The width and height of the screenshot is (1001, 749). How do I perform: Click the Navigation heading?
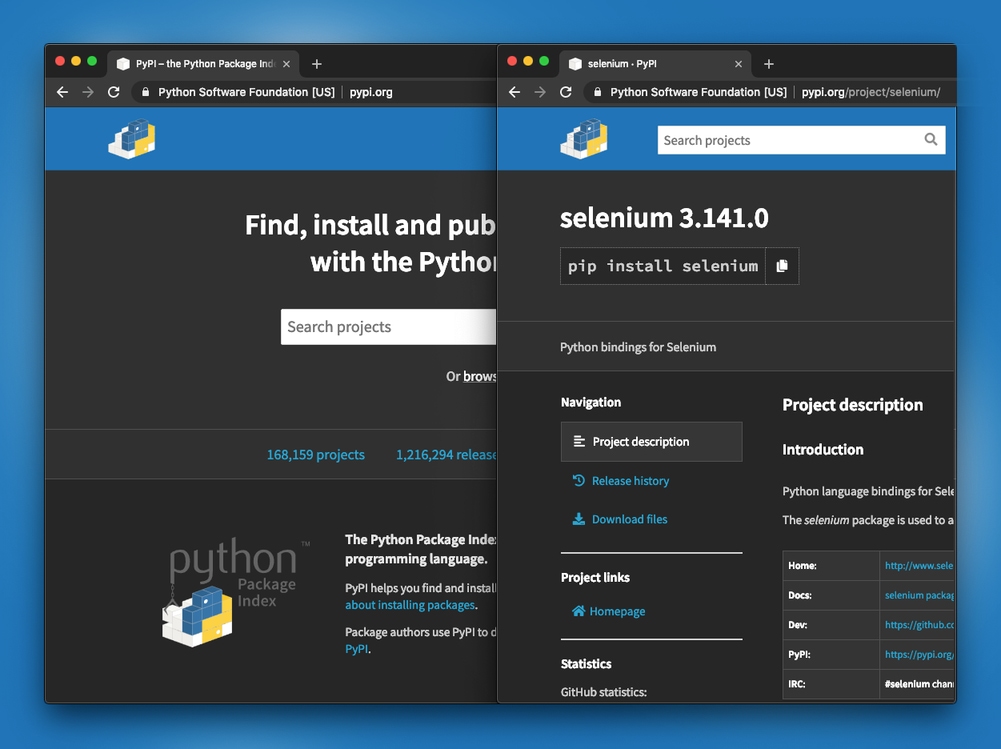[591, 402]
